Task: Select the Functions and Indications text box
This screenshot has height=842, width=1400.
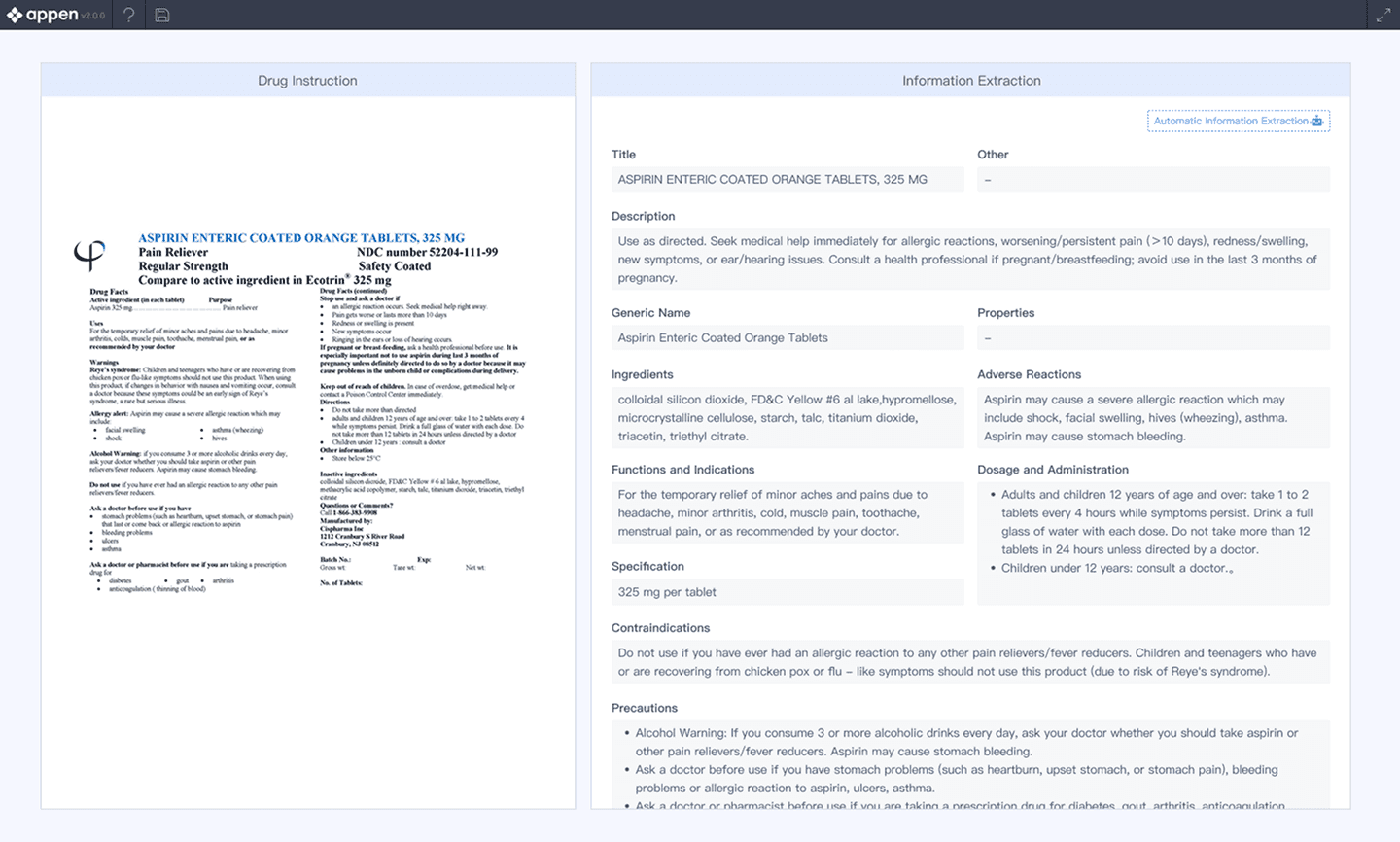Action: (x=787, y=512)
